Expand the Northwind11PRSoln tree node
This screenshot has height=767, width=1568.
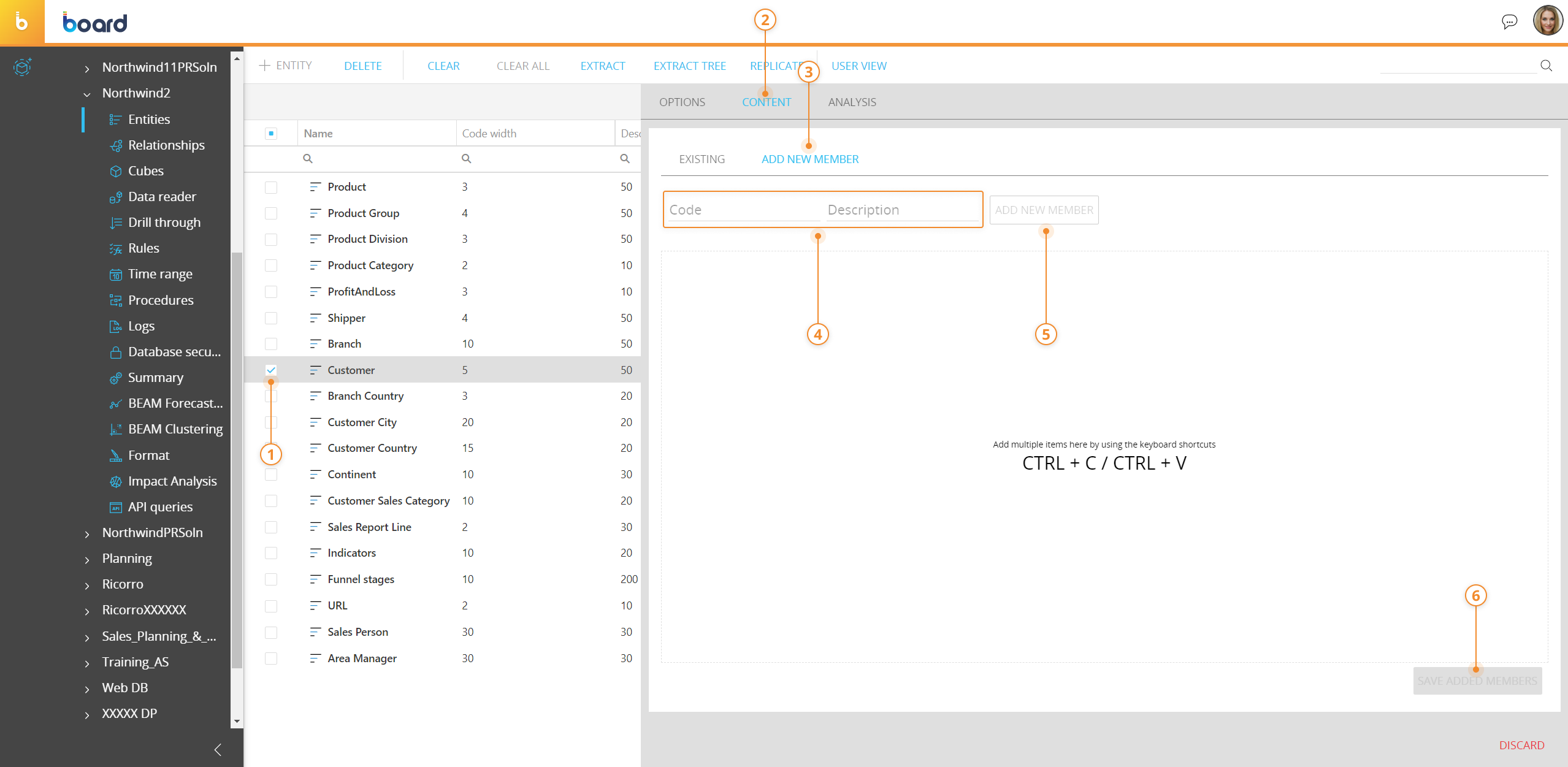[x=87, y=68]
